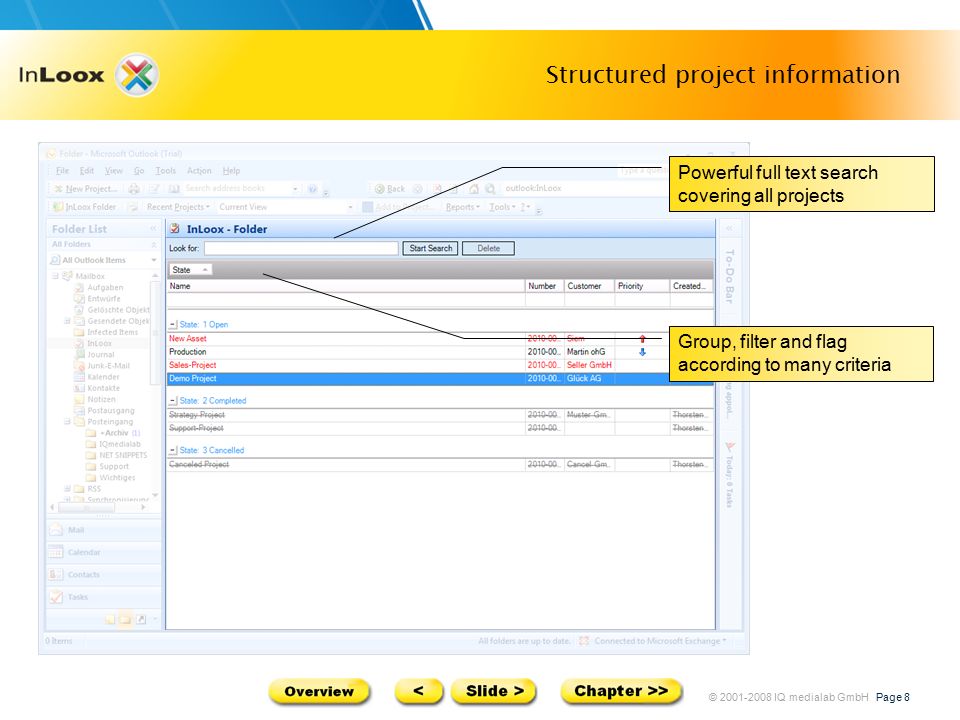This screenshot has height=720, width=960.
Task: Open the View menu
Action: click(x=114, y=171)
